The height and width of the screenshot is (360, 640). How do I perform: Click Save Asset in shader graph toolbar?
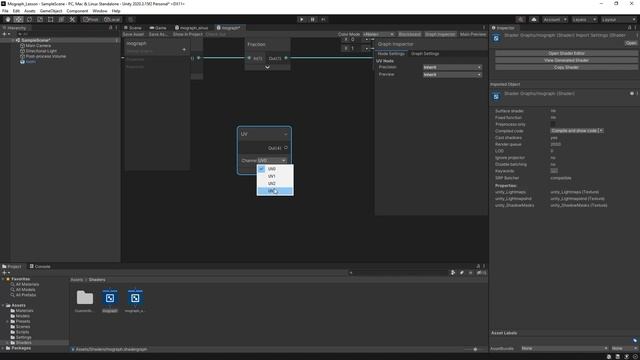[x=133, y=34]
